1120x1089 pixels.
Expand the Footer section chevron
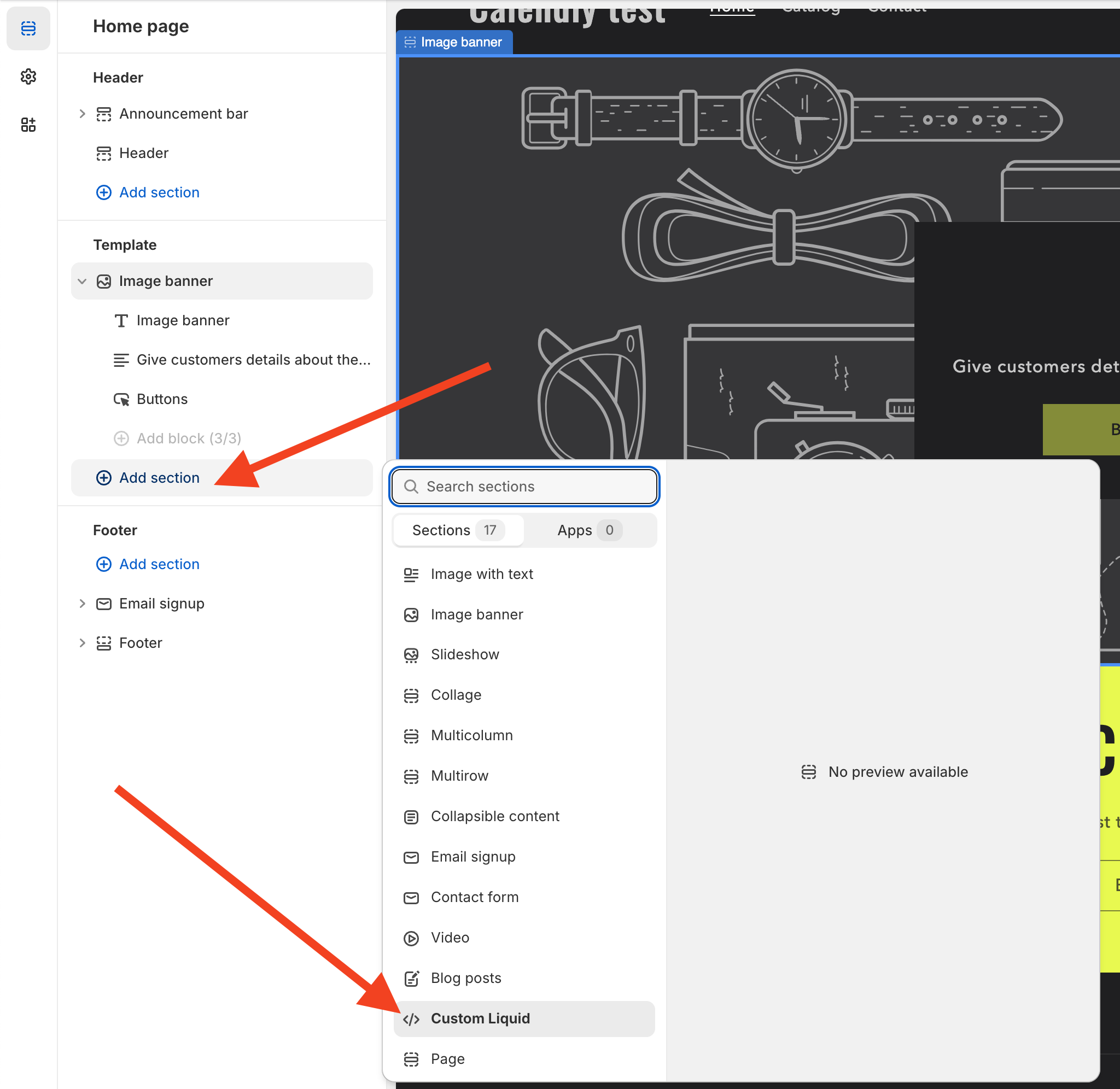click(82, 643)
